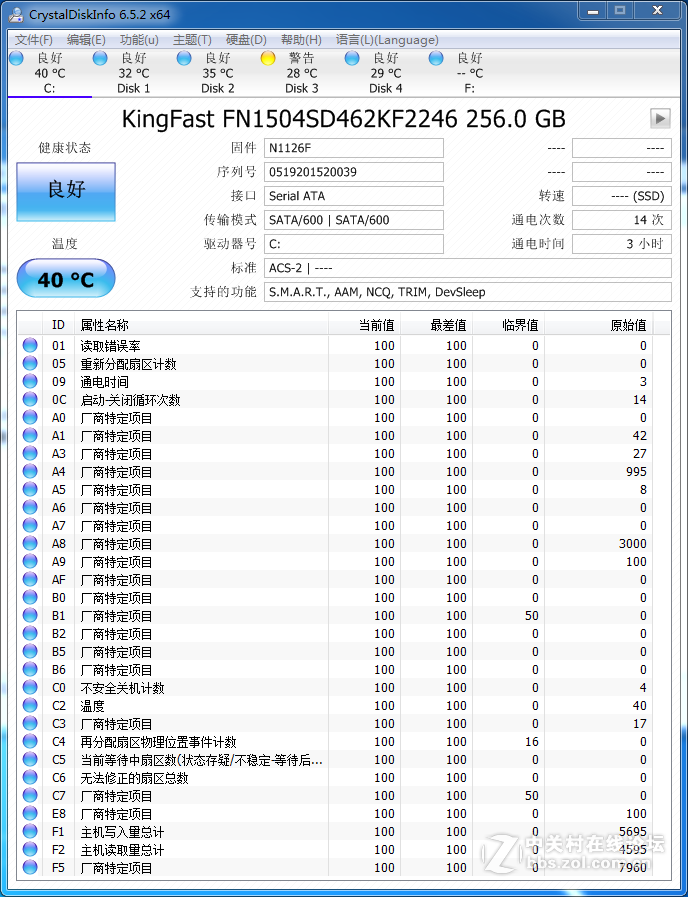Click status icon for attribute A1
Viewport: 688px width, 897px height.
point(30,435)
